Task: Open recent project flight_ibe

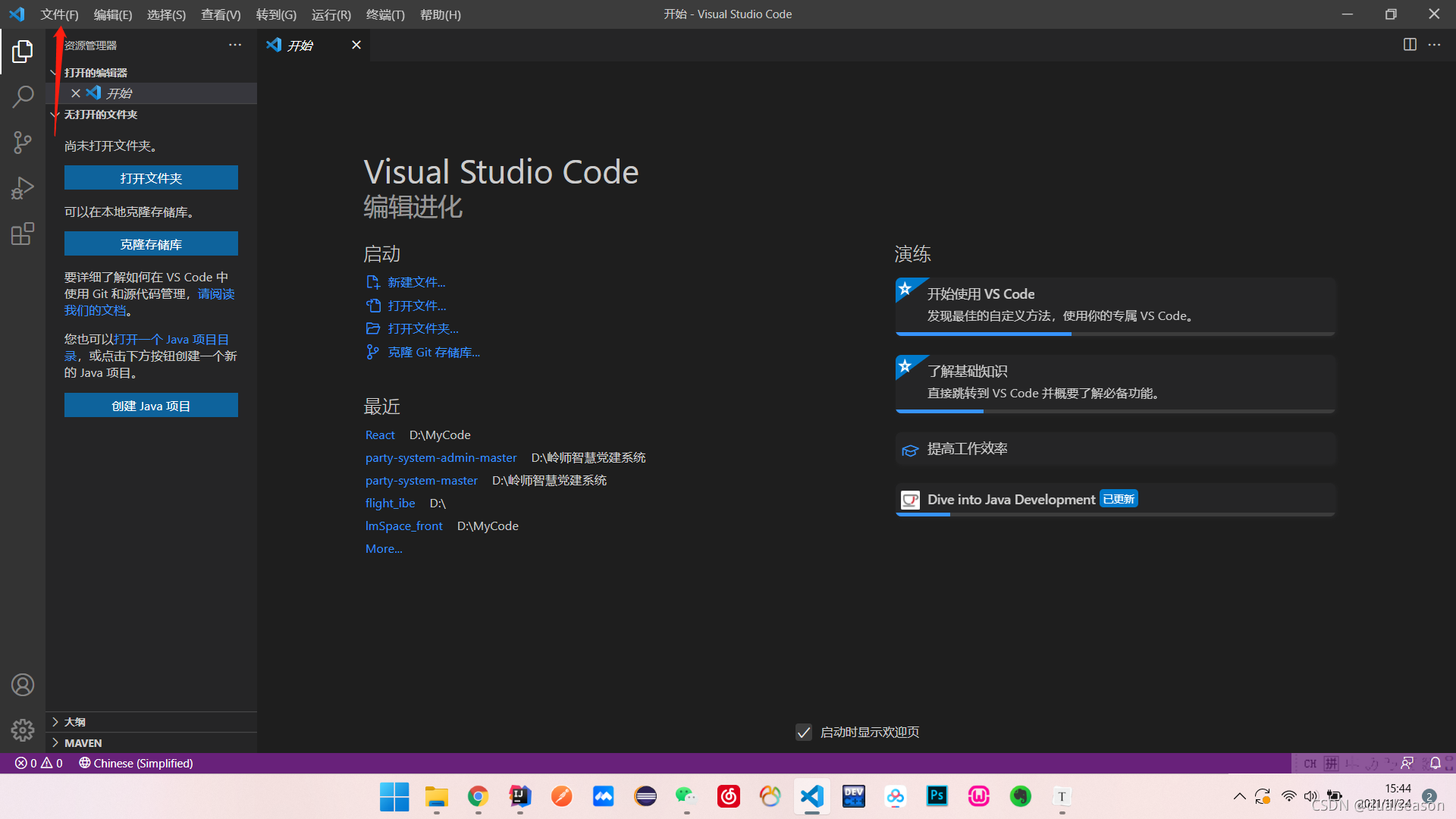Action: [390, 503]
